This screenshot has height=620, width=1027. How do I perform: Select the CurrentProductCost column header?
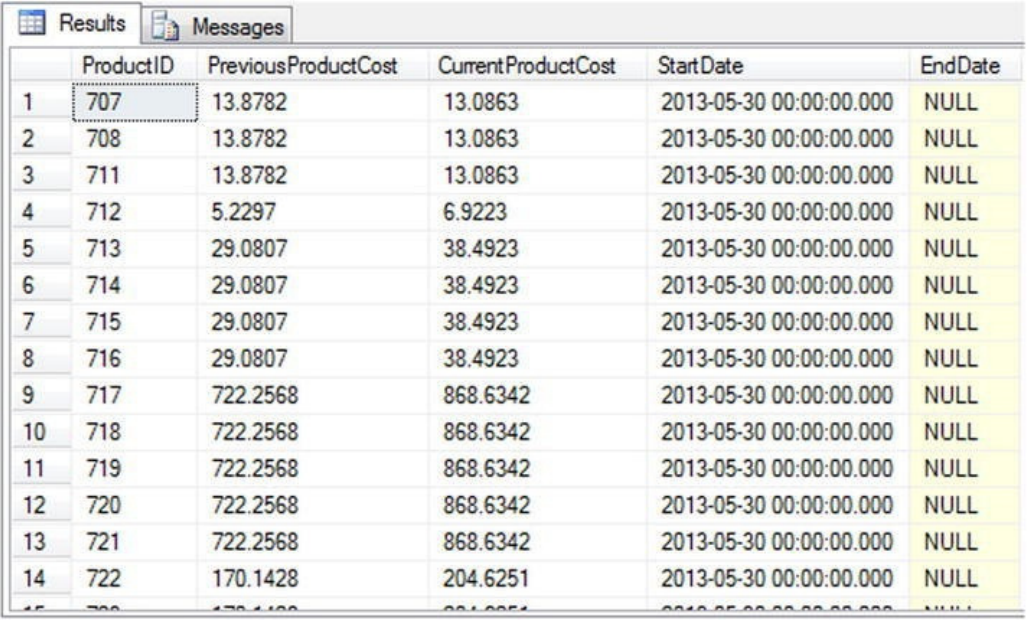[528, 65]
